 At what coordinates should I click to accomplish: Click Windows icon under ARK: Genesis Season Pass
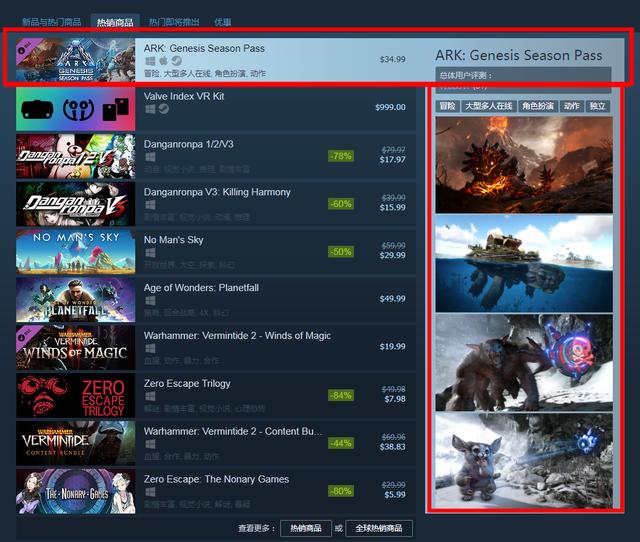(150, 61)
